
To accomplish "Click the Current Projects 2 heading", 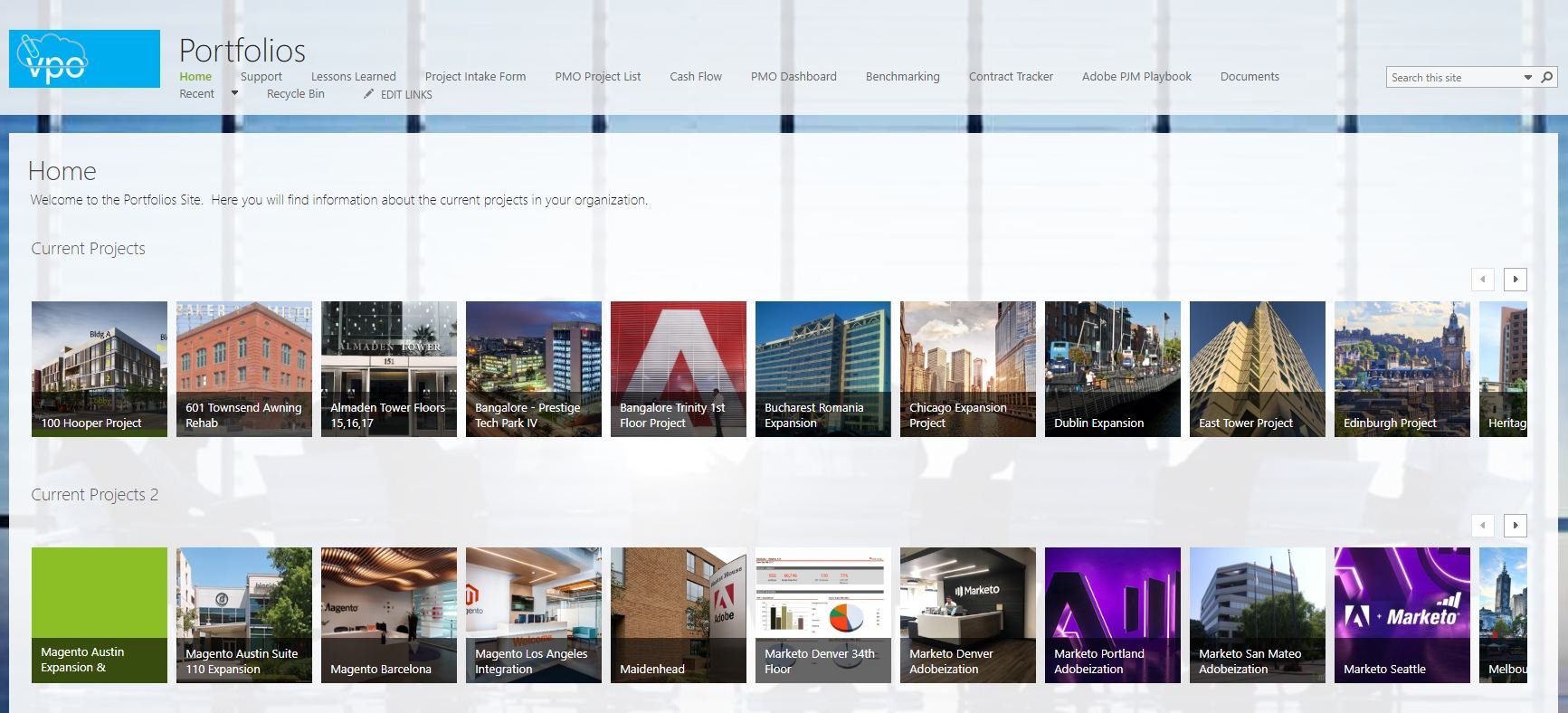I will [95, 495].
